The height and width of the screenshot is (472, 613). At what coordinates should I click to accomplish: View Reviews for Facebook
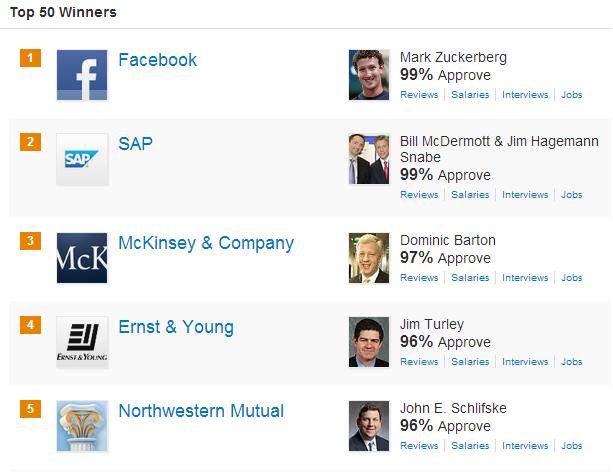pos(419,95)
